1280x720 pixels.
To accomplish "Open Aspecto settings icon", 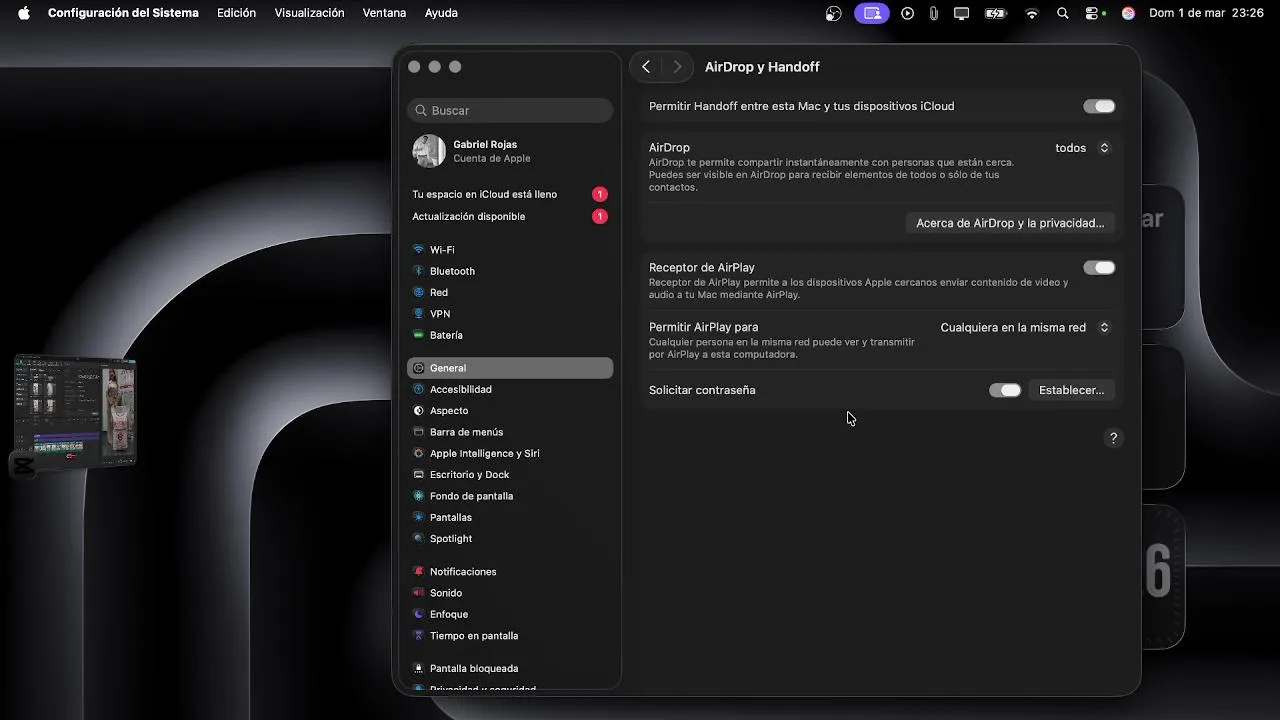I will tap(418, 411).
